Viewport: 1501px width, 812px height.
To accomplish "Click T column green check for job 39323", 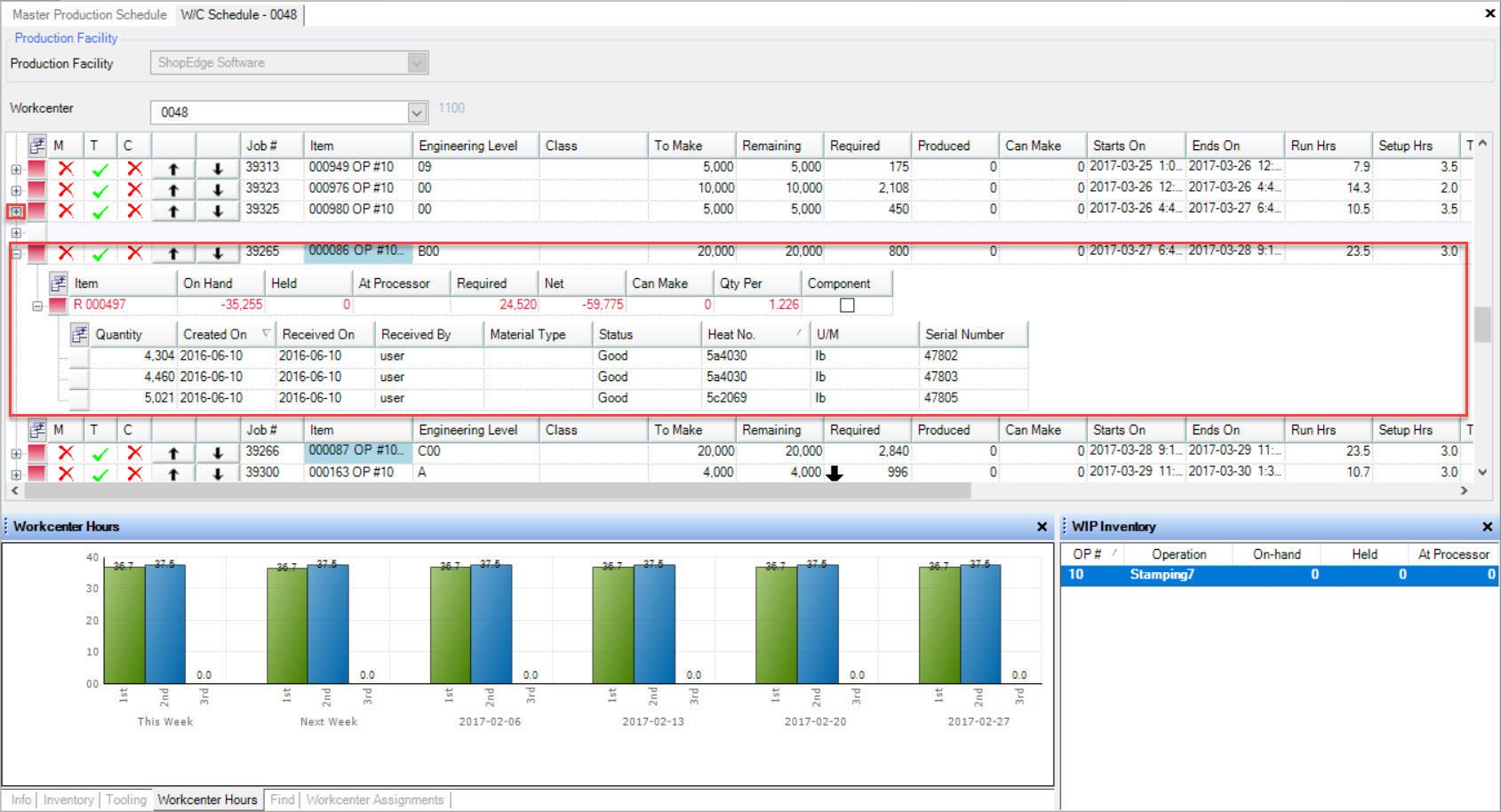I will pos(100,190).
